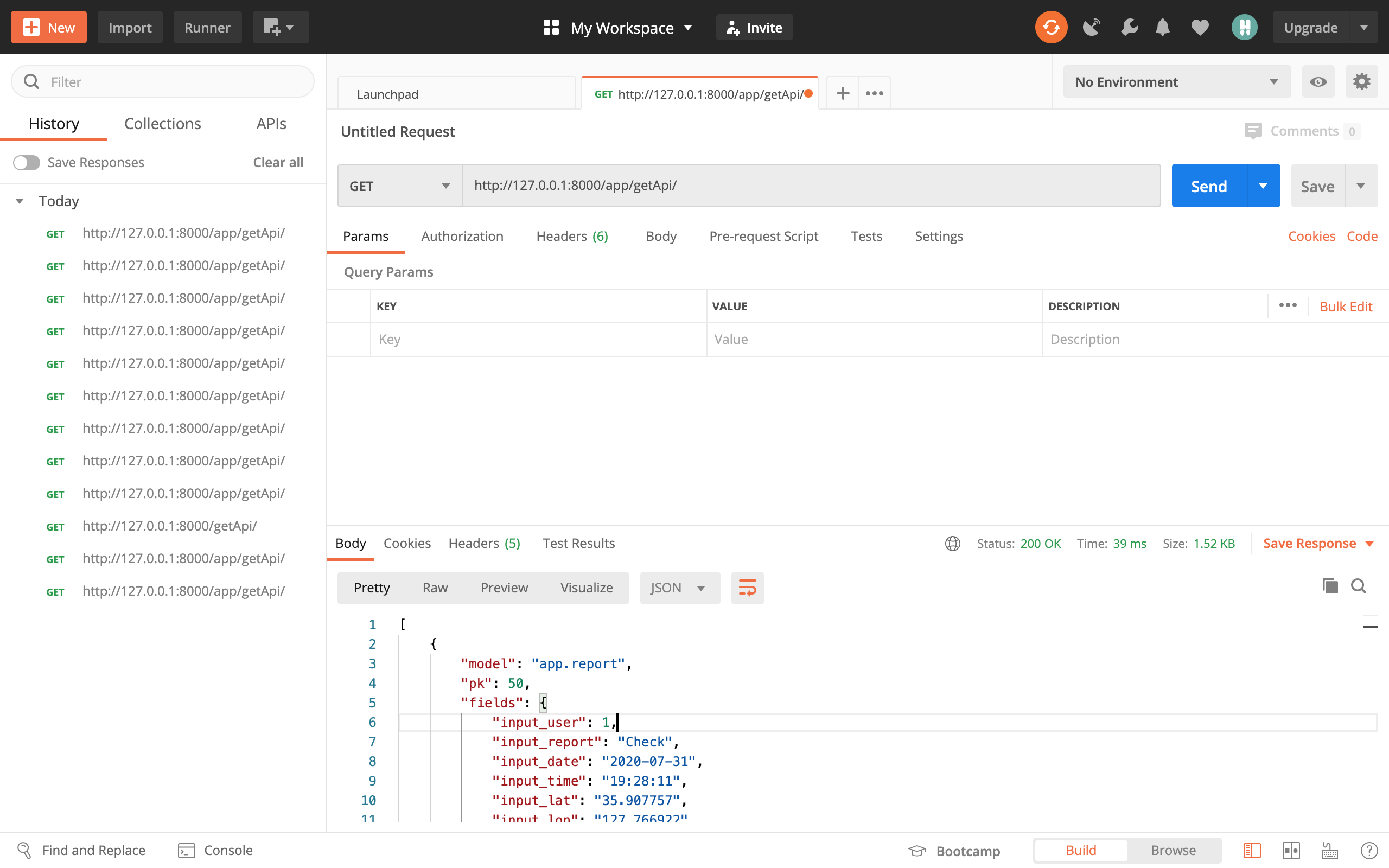Toggle two-pane view icon
Viewport: 1389px width, 868px height.
point(1291,850)
